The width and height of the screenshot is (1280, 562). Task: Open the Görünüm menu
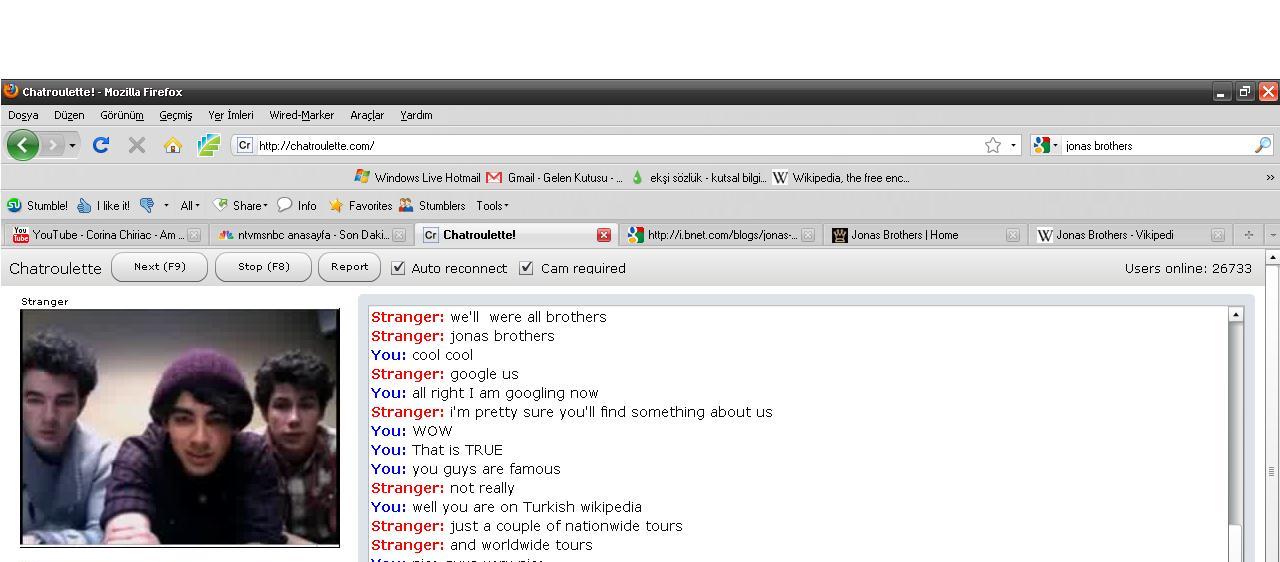[122, 115]
